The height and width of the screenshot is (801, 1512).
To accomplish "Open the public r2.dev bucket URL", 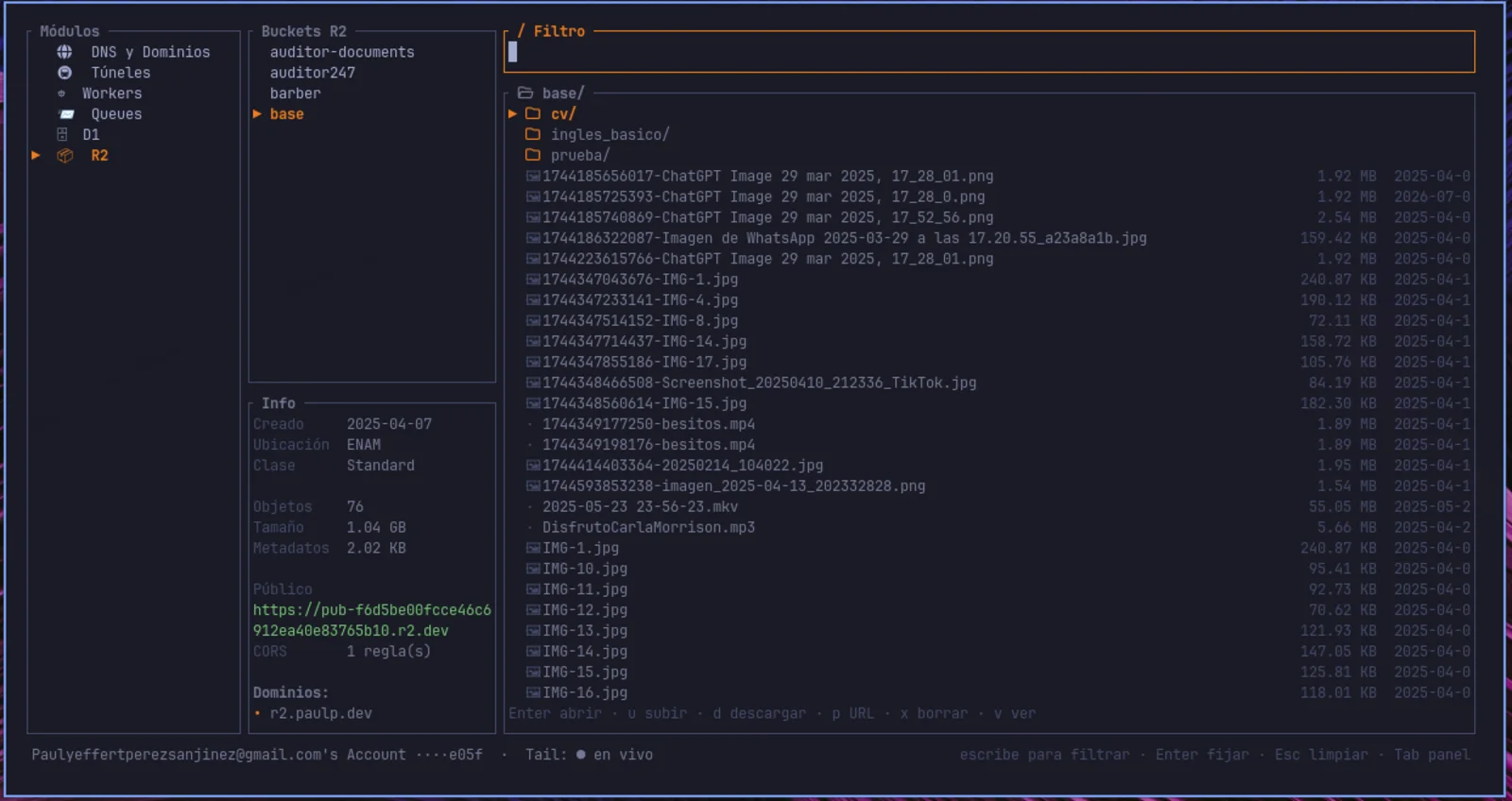I will coord(372,621).
